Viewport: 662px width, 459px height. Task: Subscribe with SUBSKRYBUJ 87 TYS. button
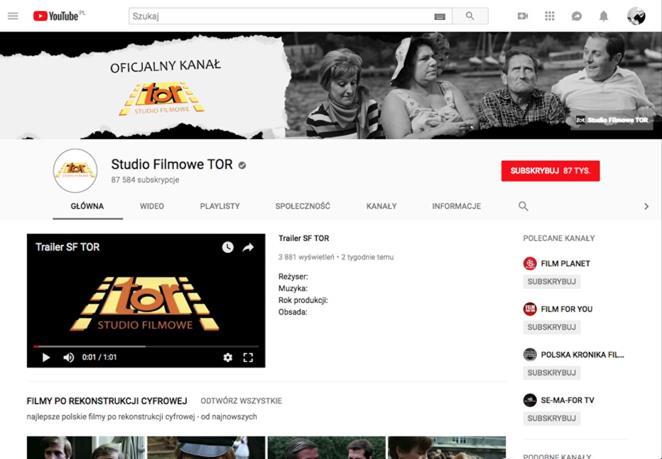pos(550,171)
